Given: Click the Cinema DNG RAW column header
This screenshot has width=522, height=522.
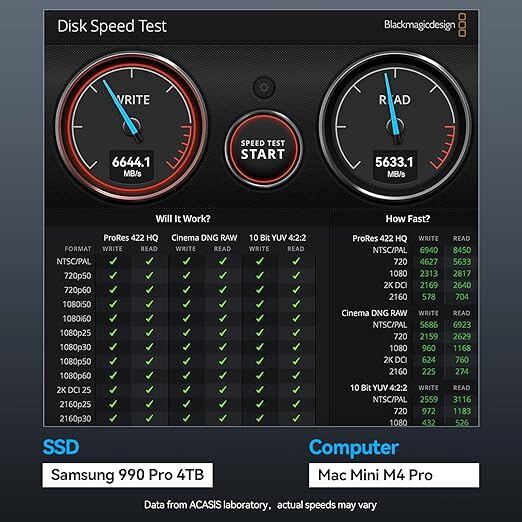Looking at the screenshot, I should click(x=204, y=238).
